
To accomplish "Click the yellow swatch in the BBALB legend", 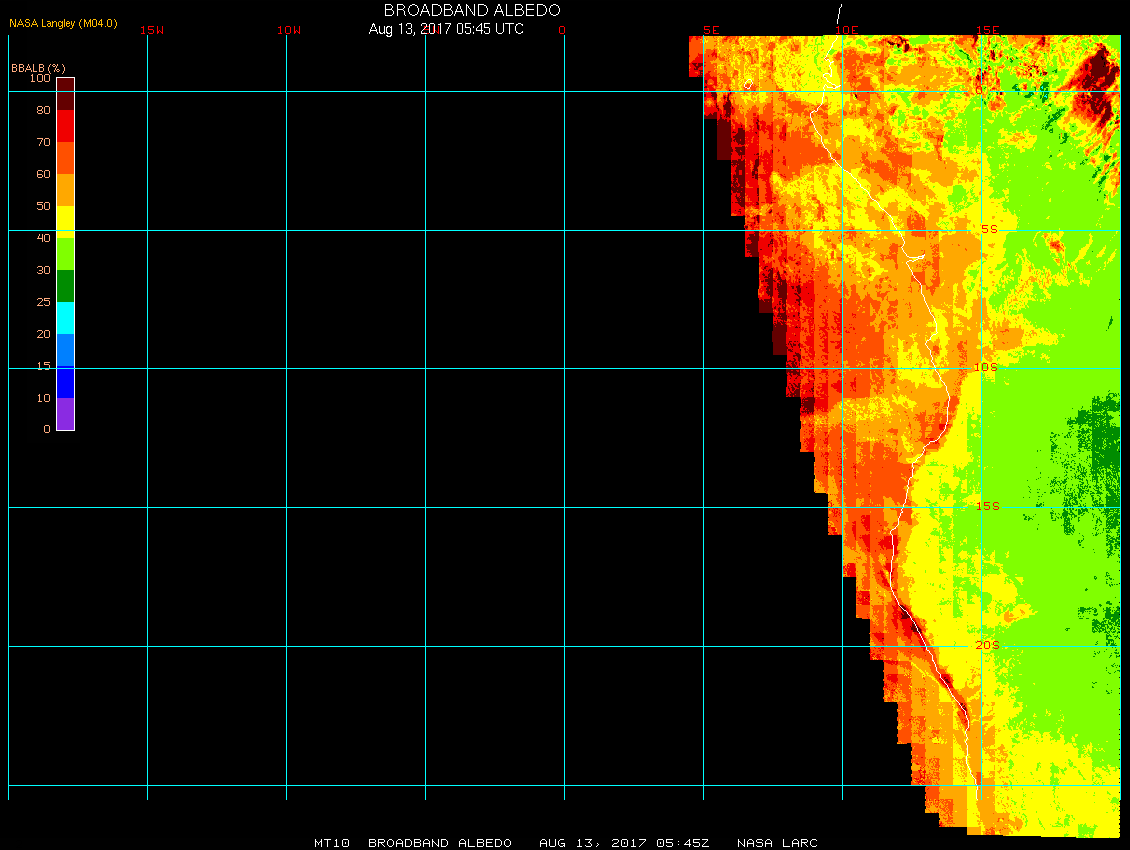I will point(65,221).
